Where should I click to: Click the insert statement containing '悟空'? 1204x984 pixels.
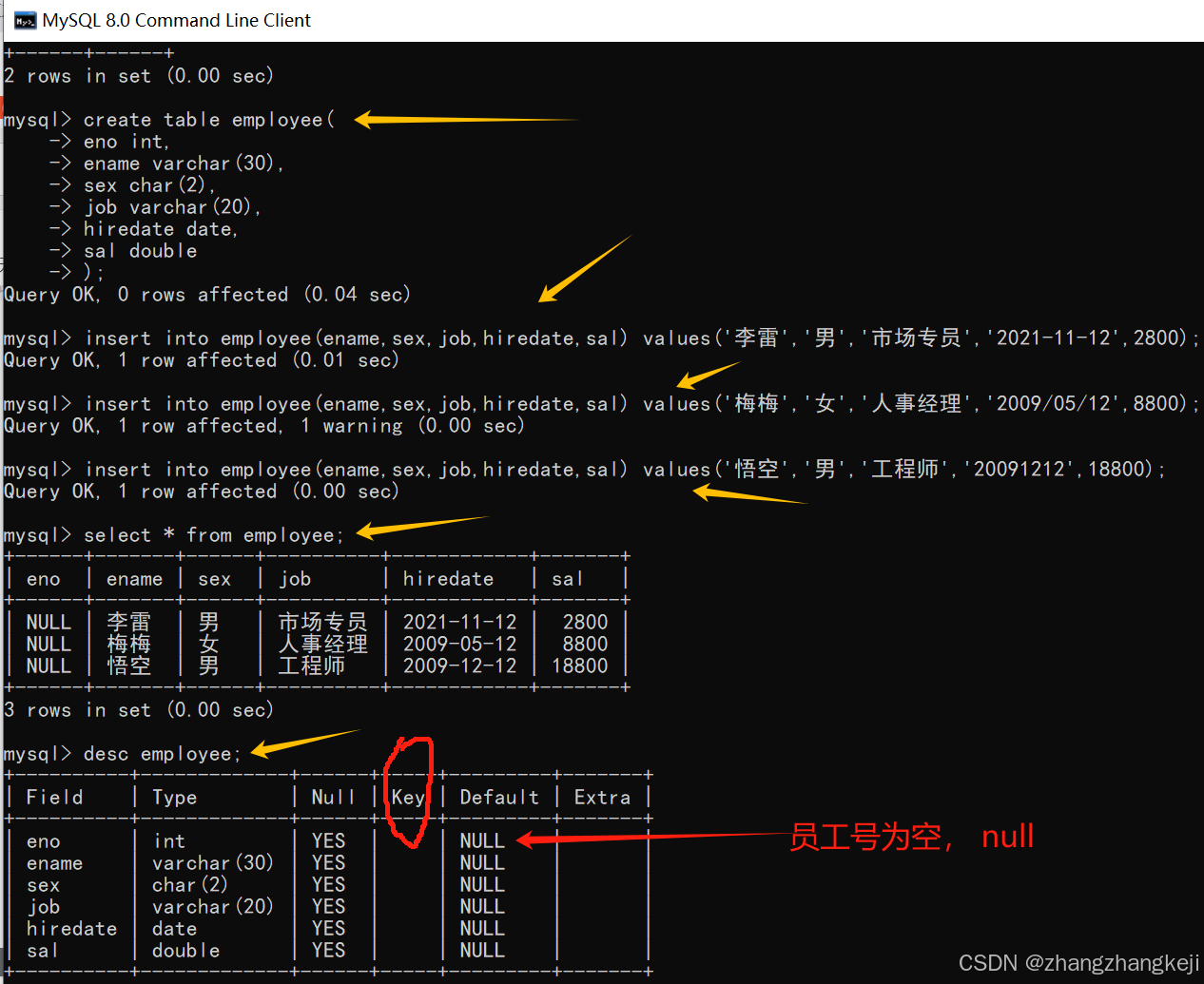click(x=584, y=470)
